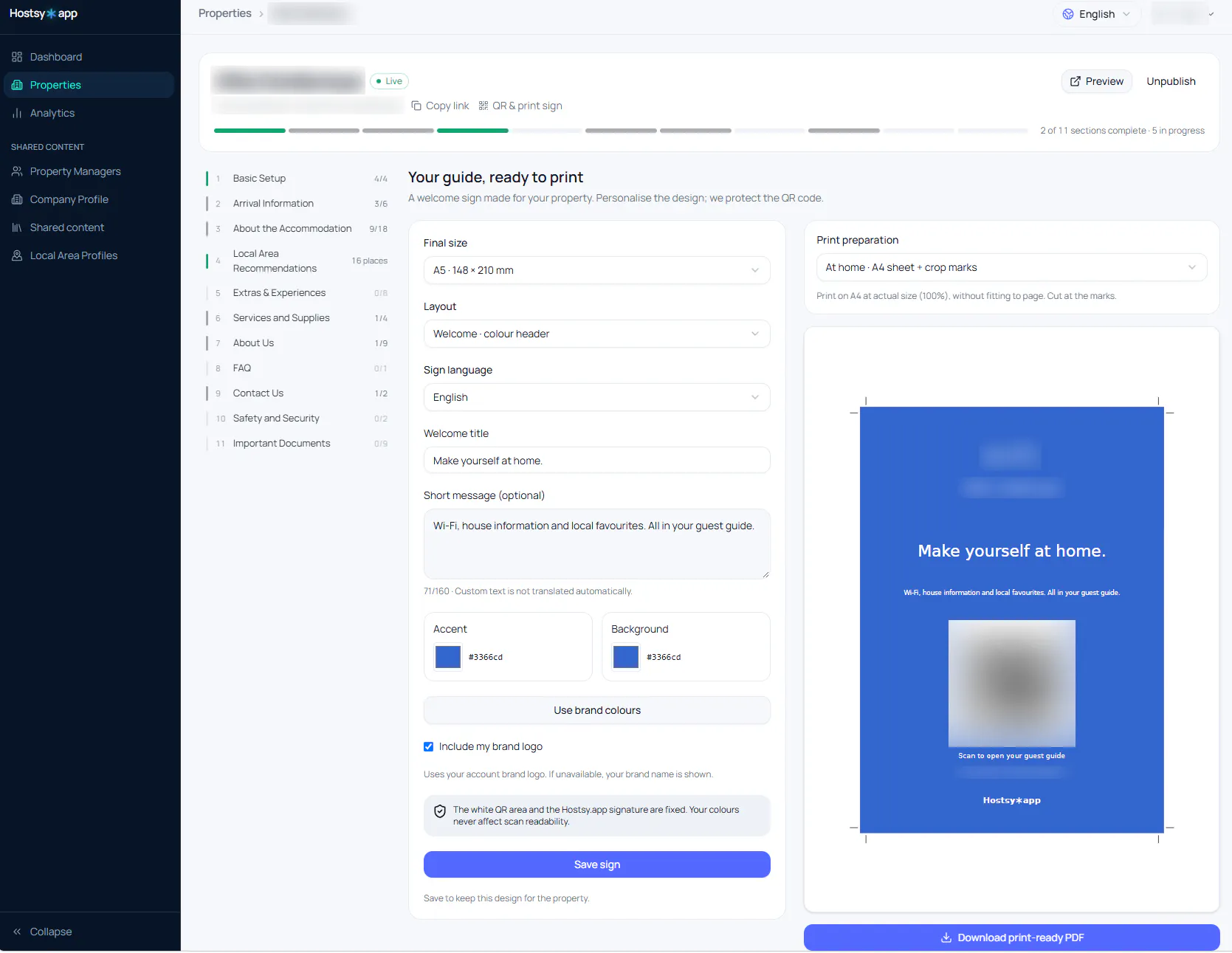The image size is (1232, 953).
Task: Click the Preview external-link icon
Action: click(1076, 81)
